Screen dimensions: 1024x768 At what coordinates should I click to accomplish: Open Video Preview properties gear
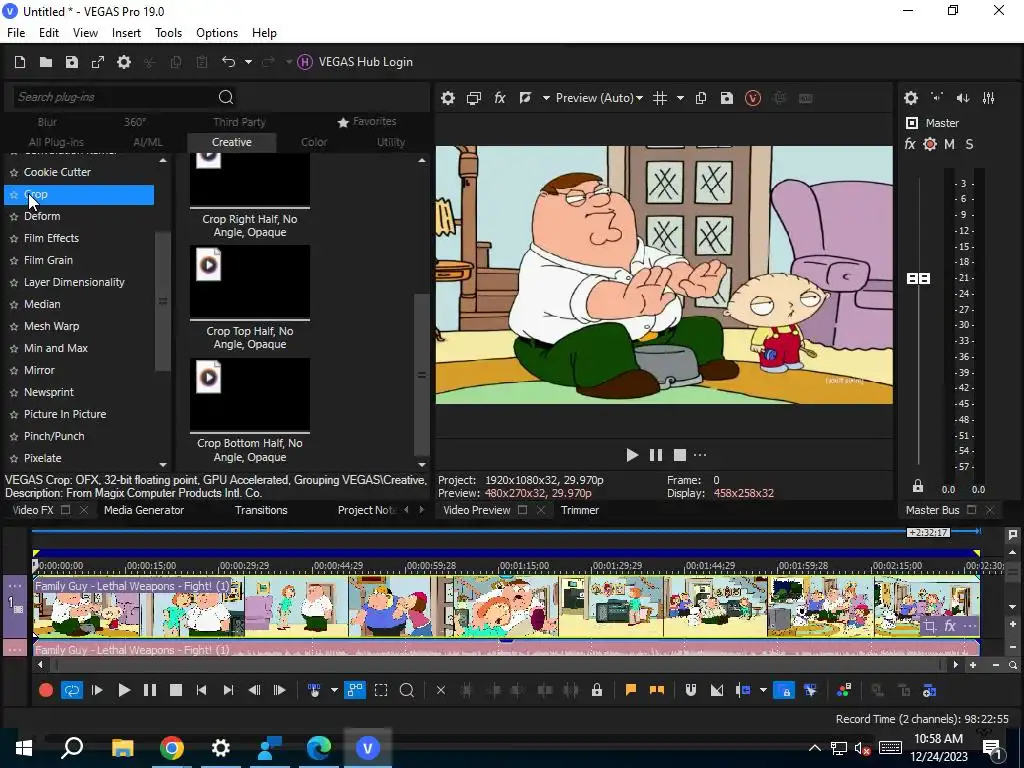tap(447, 98)
